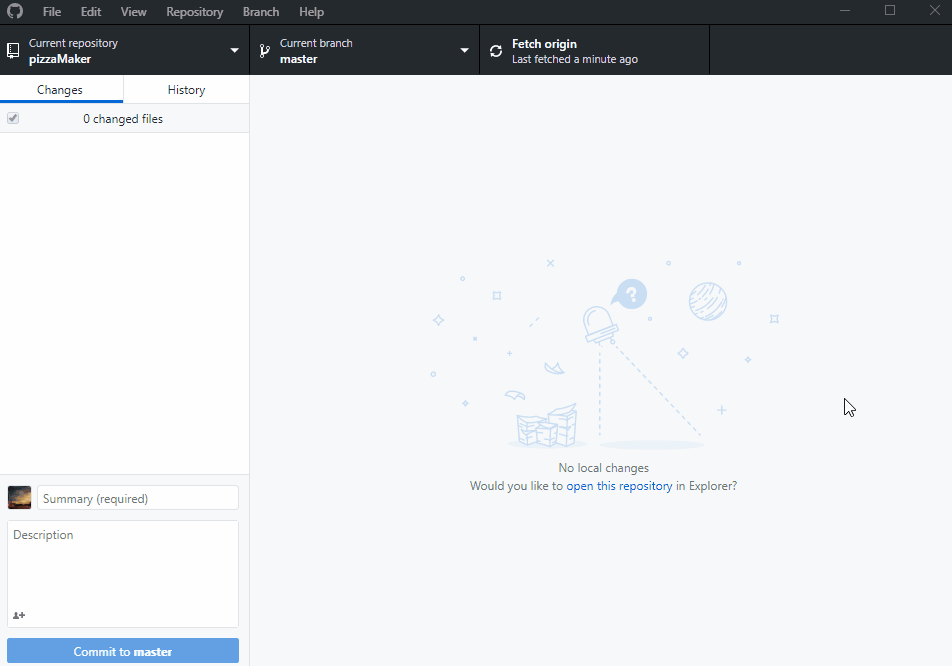Open the Branch menu
This screenshot has width=952, height=666.
(260, 12)
